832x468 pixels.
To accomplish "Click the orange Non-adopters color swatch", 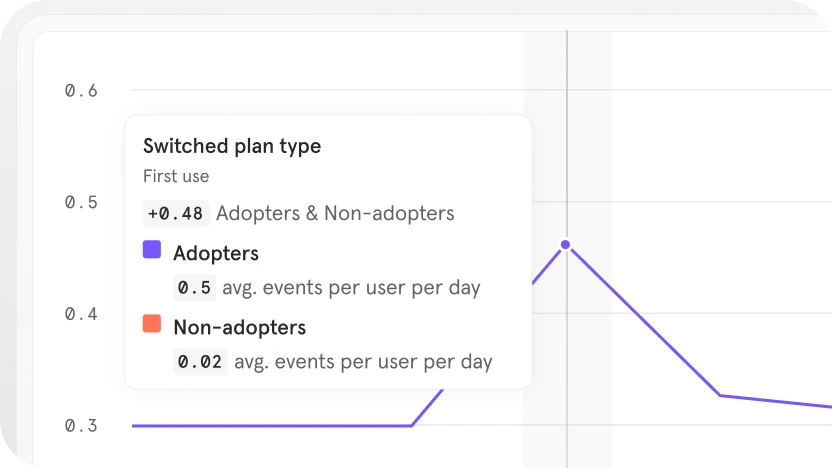I will coord(152,323).
